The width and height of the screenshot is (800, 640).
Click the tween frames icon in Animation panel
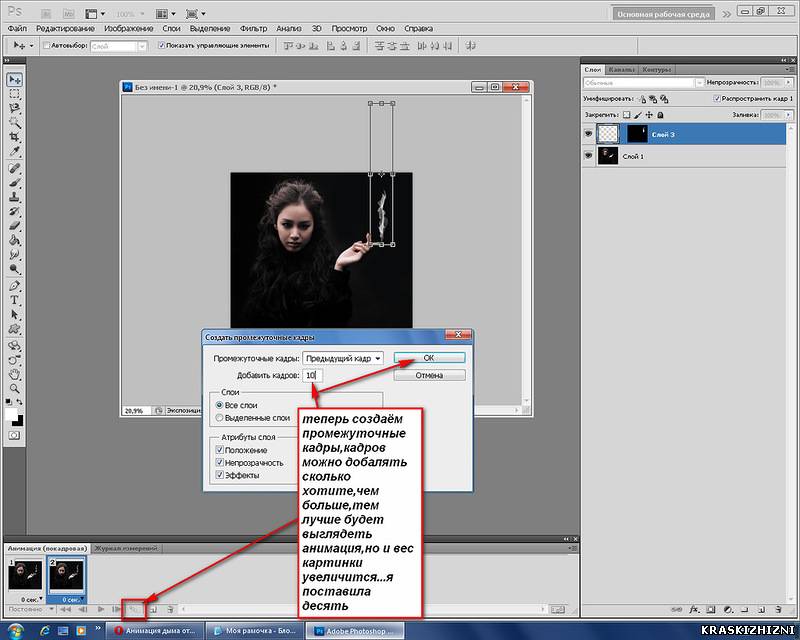[x=134, y=609]
